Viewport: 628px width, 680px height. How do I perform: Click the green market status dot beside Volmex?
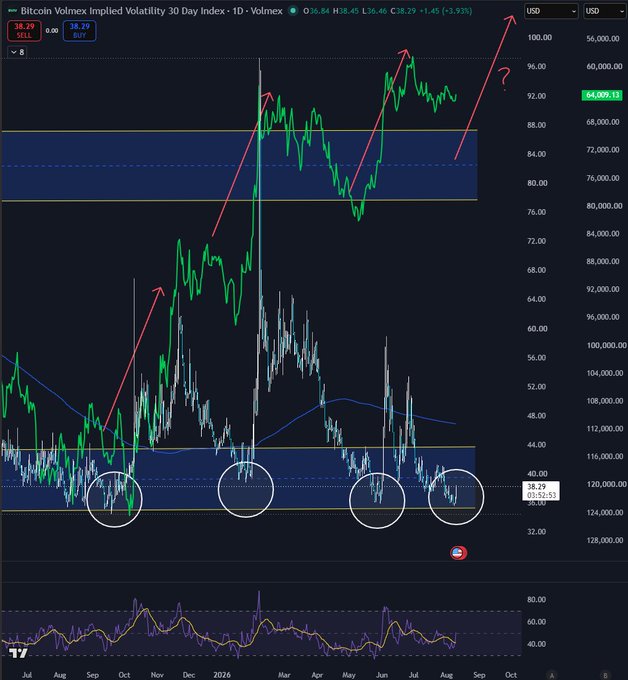(x=293, y=11)
